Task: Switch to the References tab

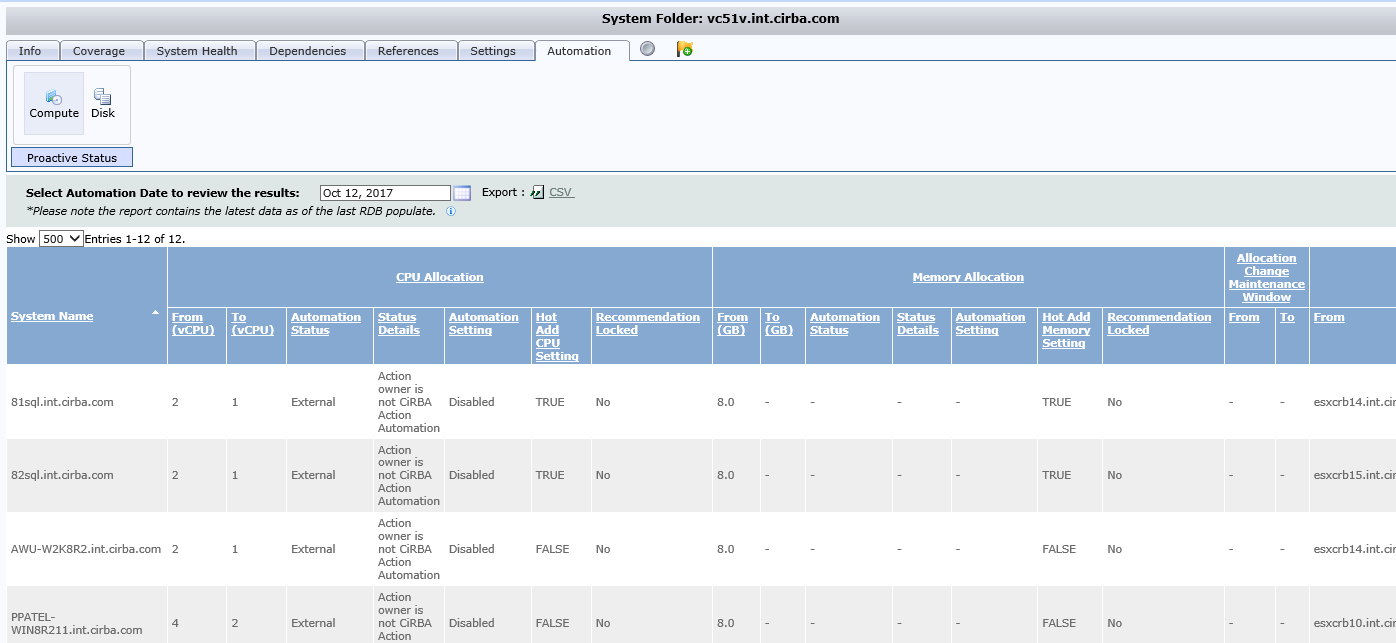Action: [411, 50]
